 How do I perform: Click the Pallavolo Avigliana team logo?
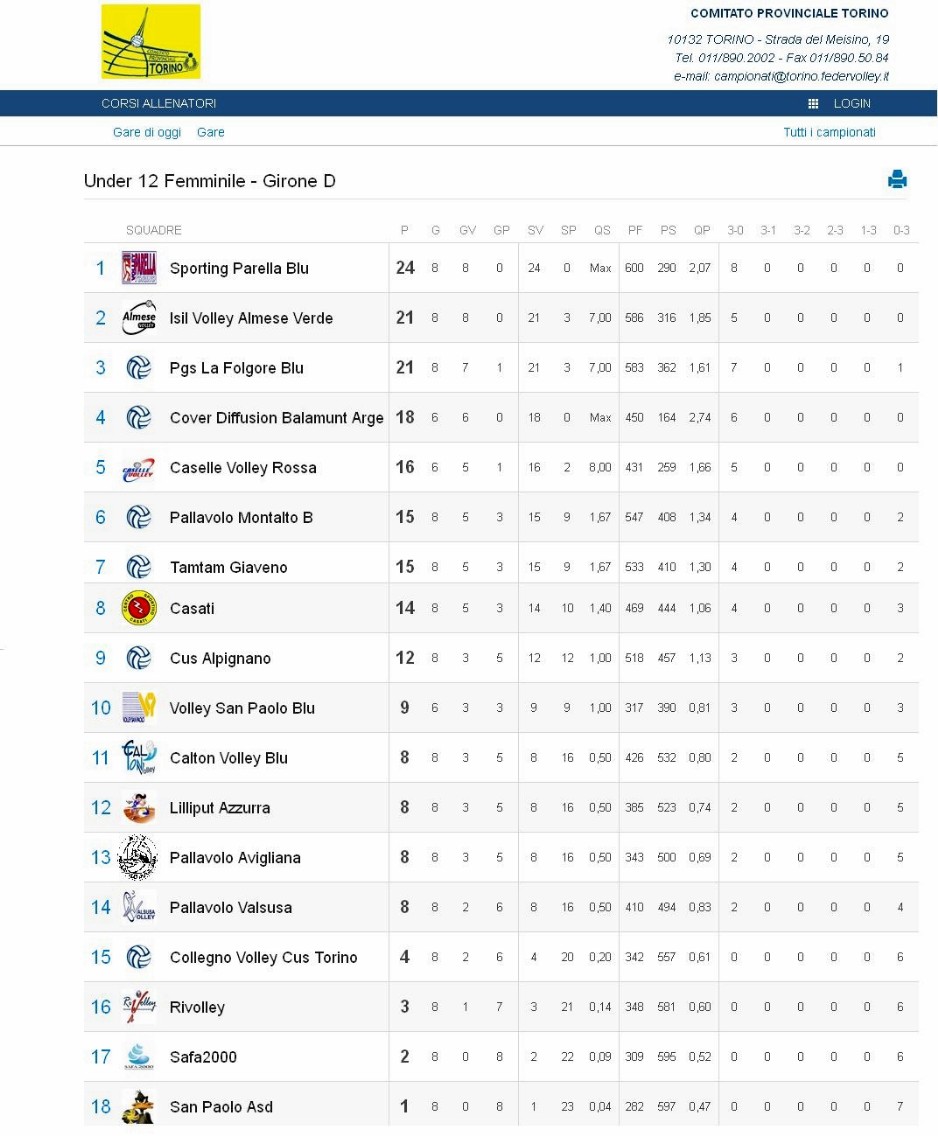(x=138, y=857)
